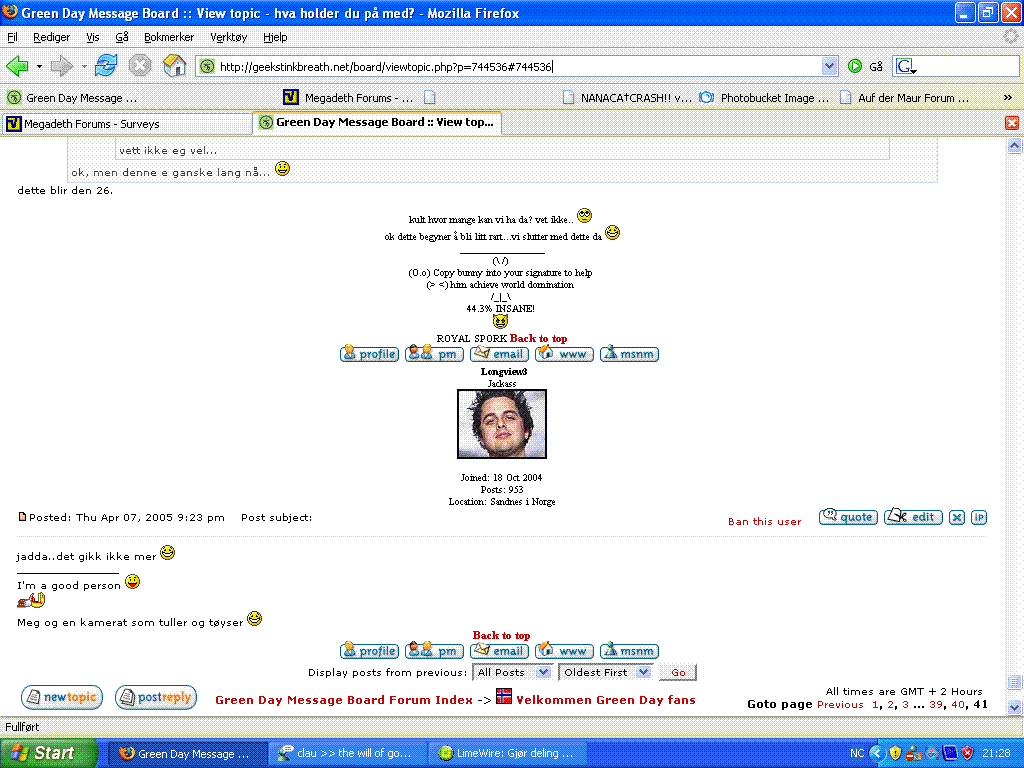Open the Vis menu
The height and width of the screenshot is (768, 1024).
93,37
